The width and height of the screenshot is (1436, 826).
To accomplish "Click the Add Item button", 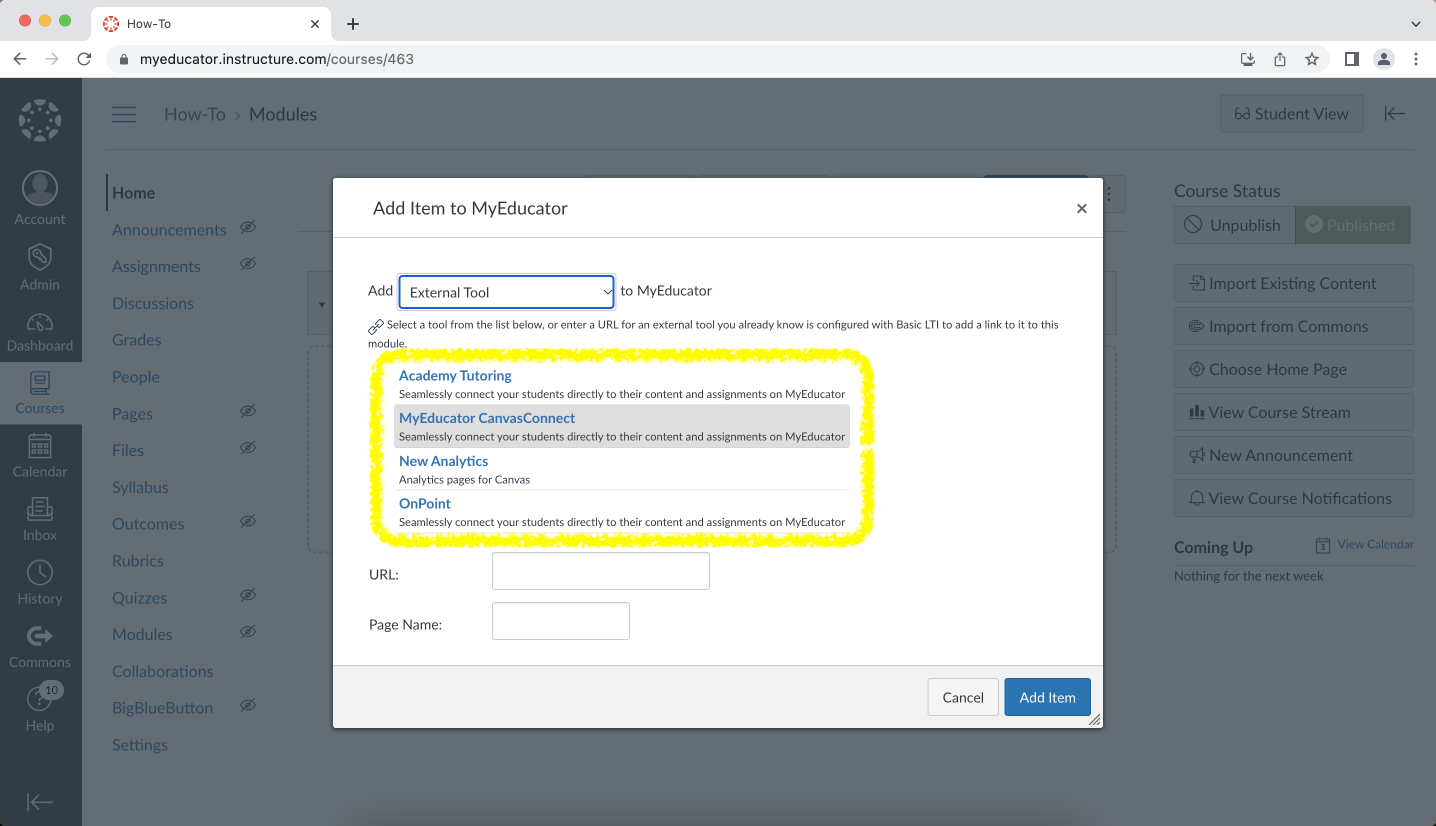I will [x=1047, y=697].
